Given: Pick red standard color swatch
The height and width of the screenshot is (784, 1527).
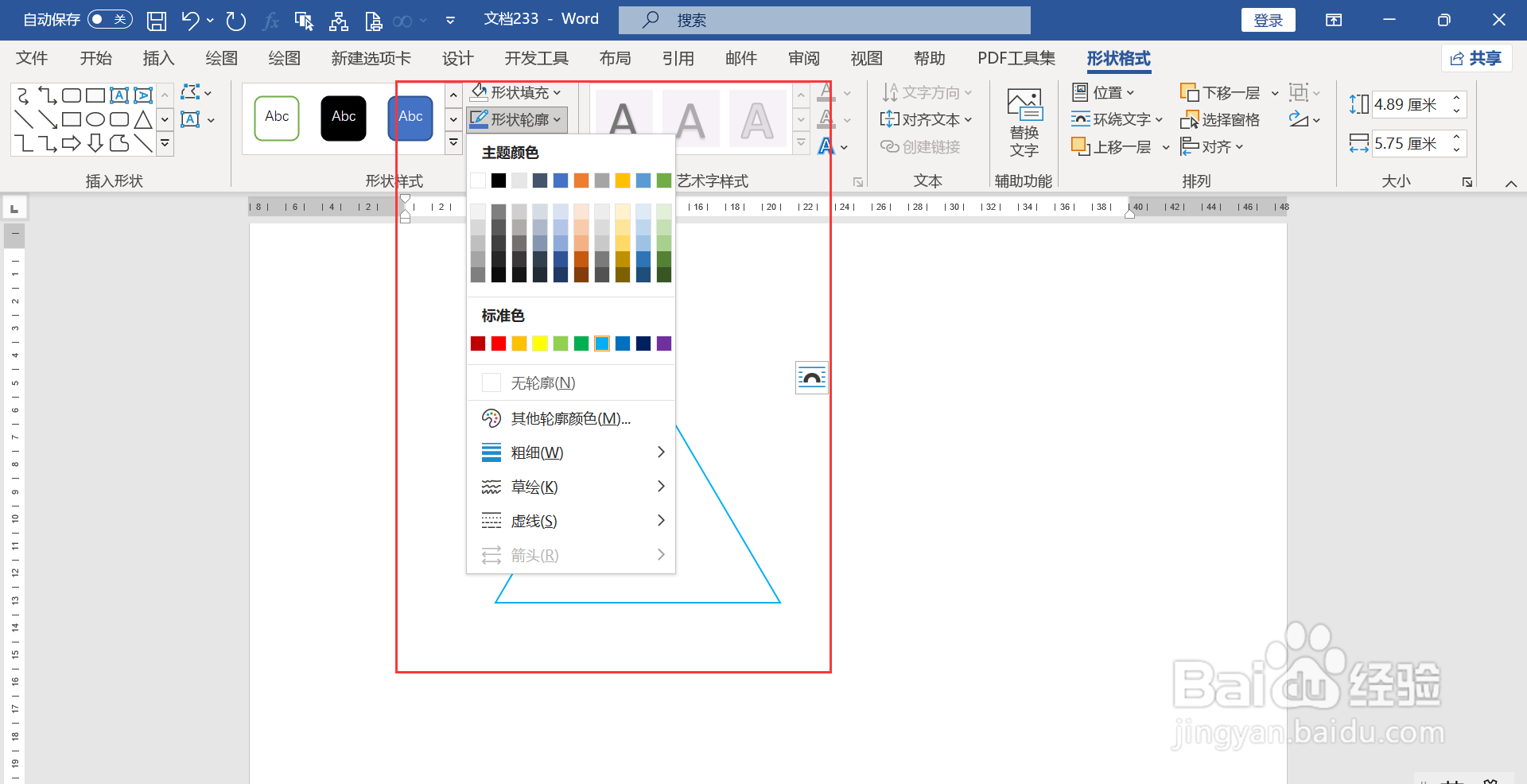Looking at the screenshot, I should 499,343.
